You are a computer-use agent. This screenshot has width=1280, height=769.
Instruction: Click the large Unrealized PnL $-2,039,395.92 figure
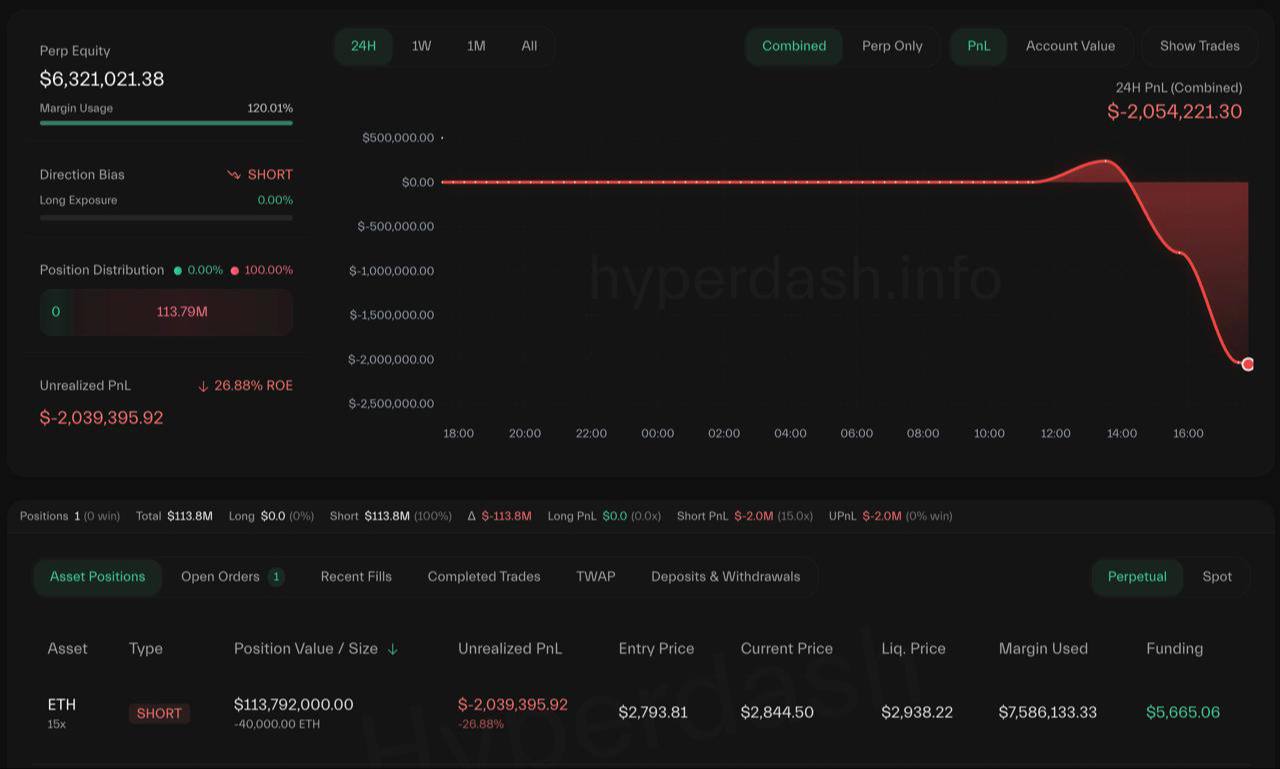(x=101, y=418)
